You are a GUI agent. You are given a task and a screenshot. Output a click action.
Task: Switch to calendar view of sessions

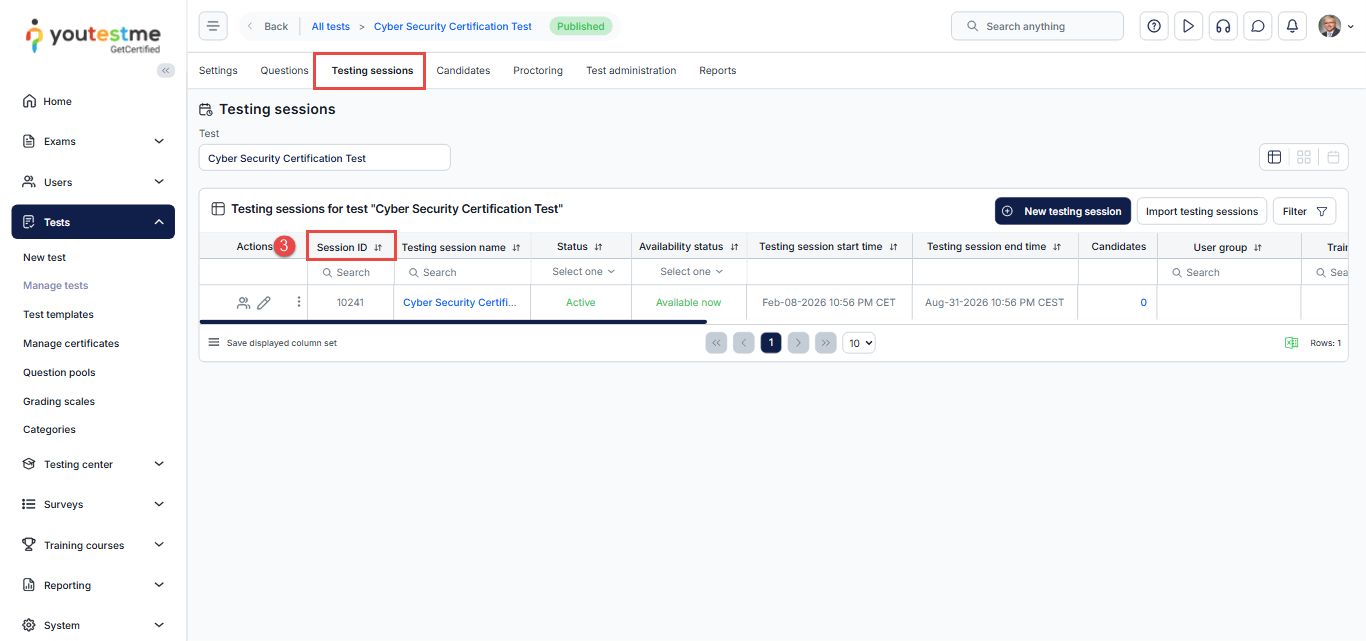[x=1333, y=157]
